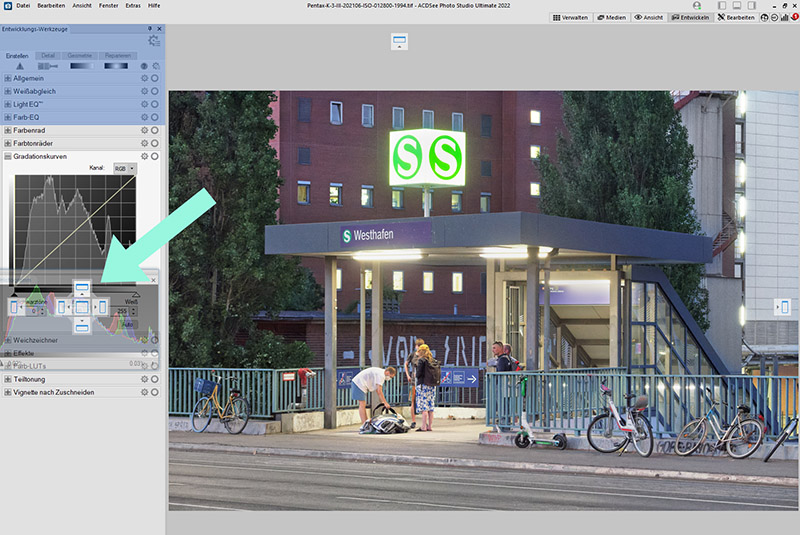Open the Hilfe menu

point(154,6)
